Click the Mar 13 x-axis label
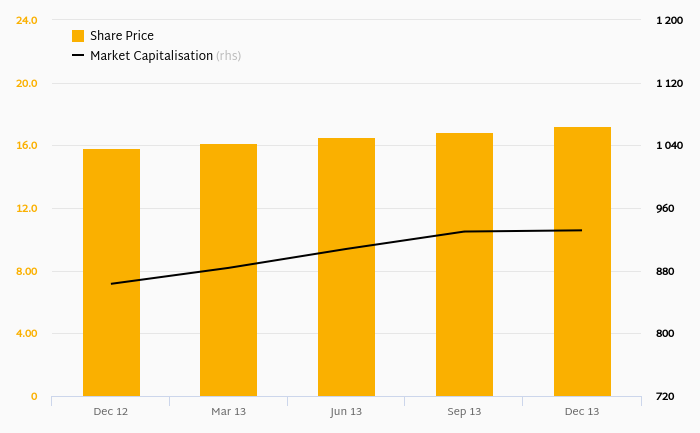This screenshot has width=700, height=433. (x=228, y=412)
